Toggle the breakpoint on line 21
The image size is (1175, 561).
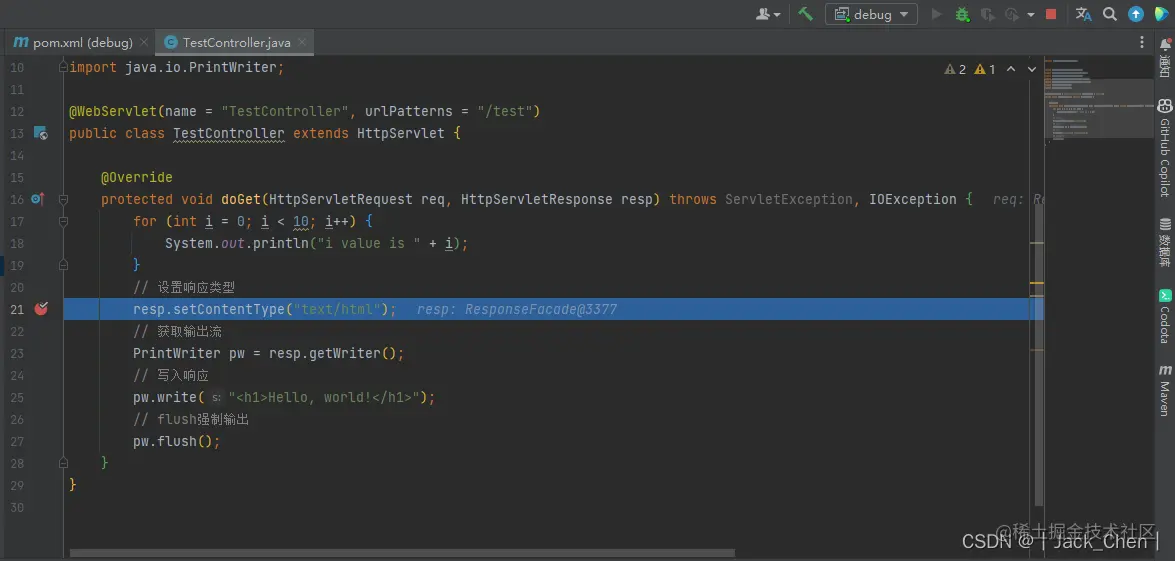41,309
